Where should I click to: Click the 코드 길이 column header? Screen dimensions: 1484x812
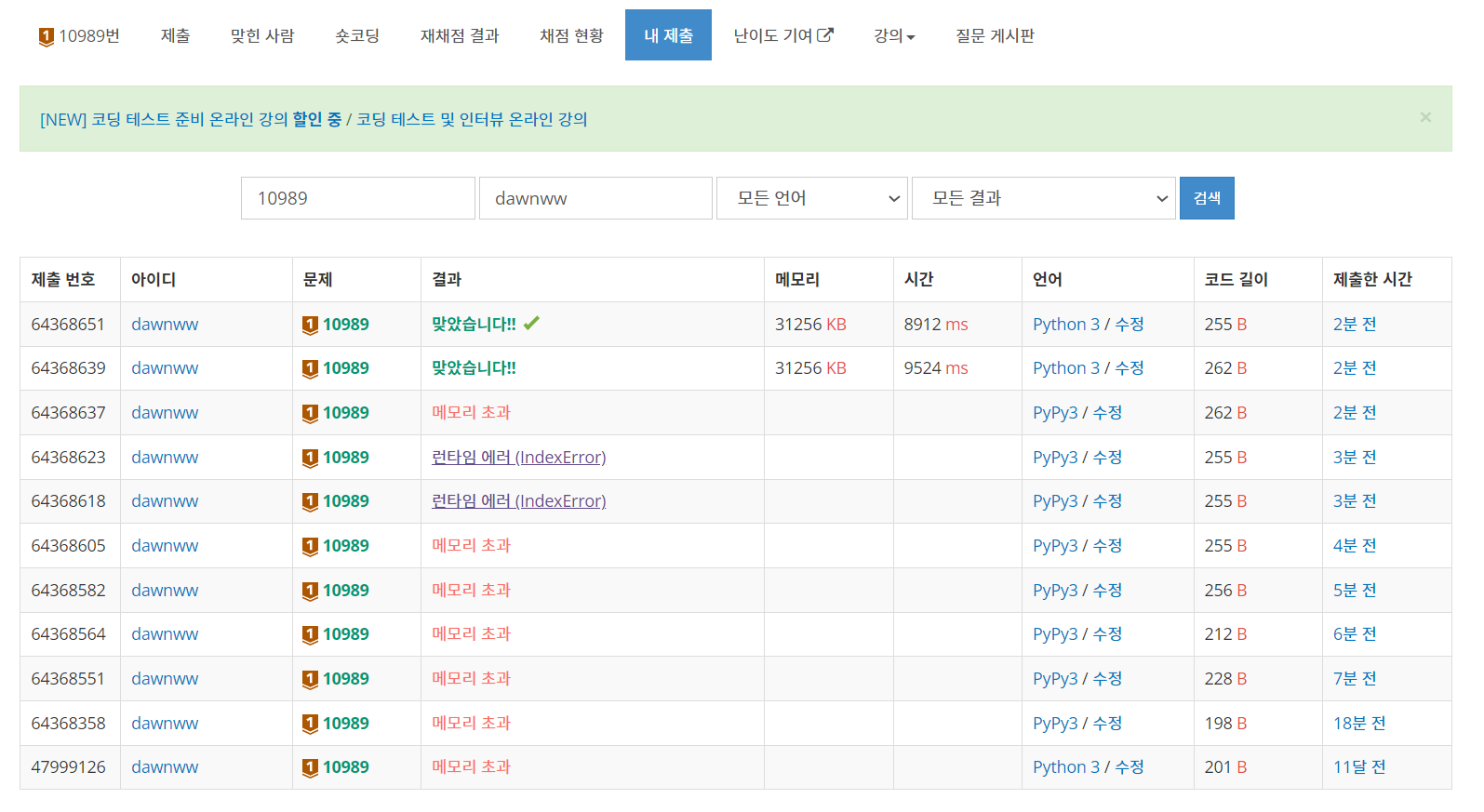click(1236, 280)
